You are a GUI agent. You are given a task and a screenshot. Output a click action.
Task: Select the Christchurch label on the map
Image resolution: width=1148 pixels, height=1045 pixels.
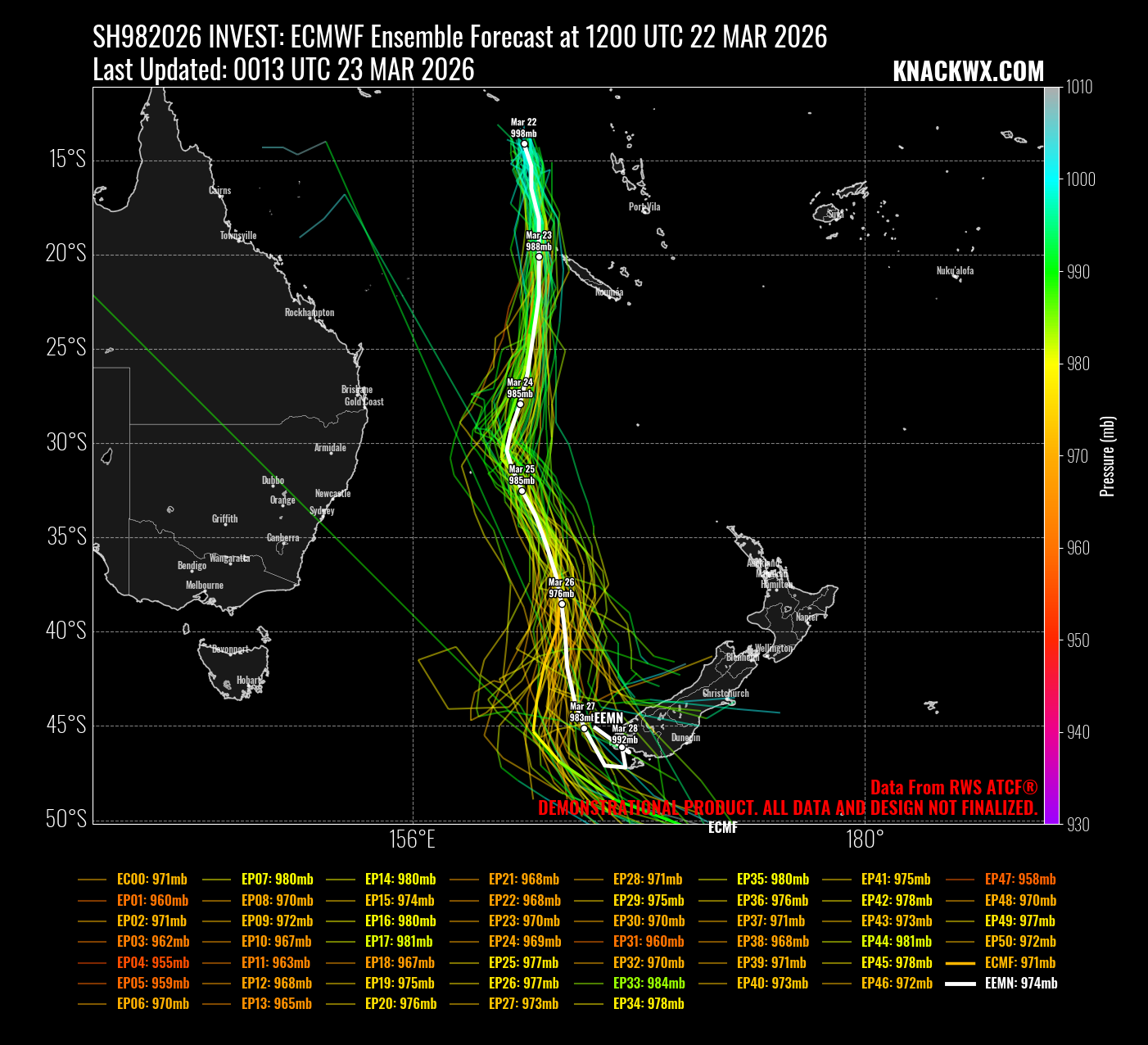pos(725,693)
